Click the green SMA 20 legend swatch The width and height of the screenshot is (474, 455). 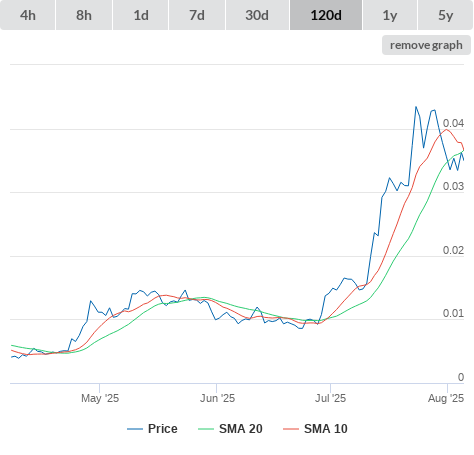(x=206, y=429)
